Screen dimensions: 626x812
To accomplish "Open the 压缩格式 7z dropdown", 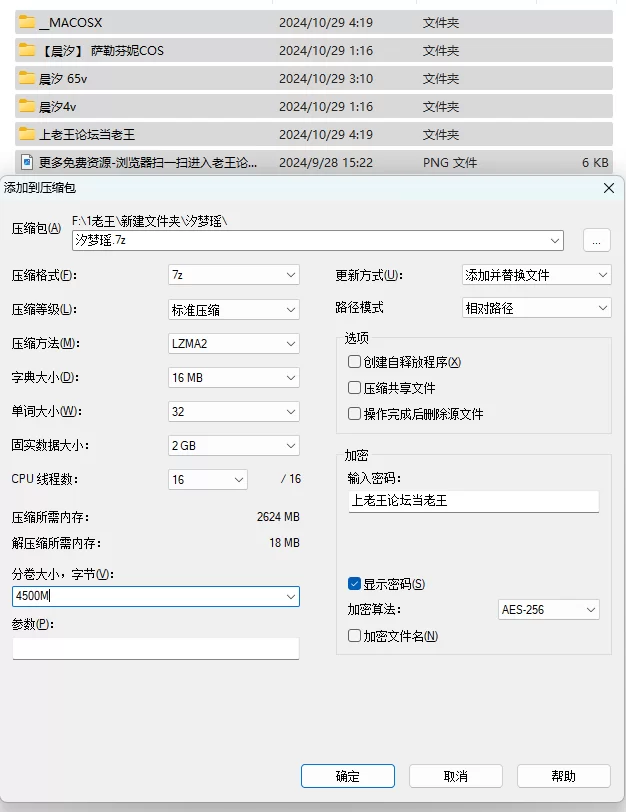I will pos(234,275).
